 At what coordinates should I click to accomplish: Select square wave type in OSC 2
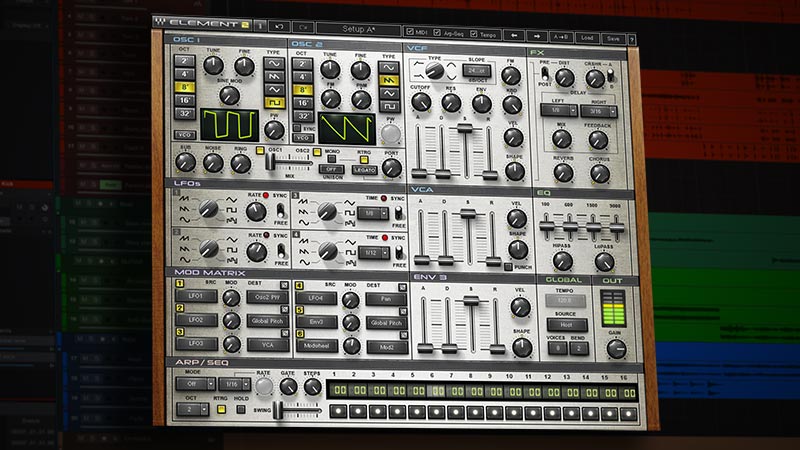389,107
